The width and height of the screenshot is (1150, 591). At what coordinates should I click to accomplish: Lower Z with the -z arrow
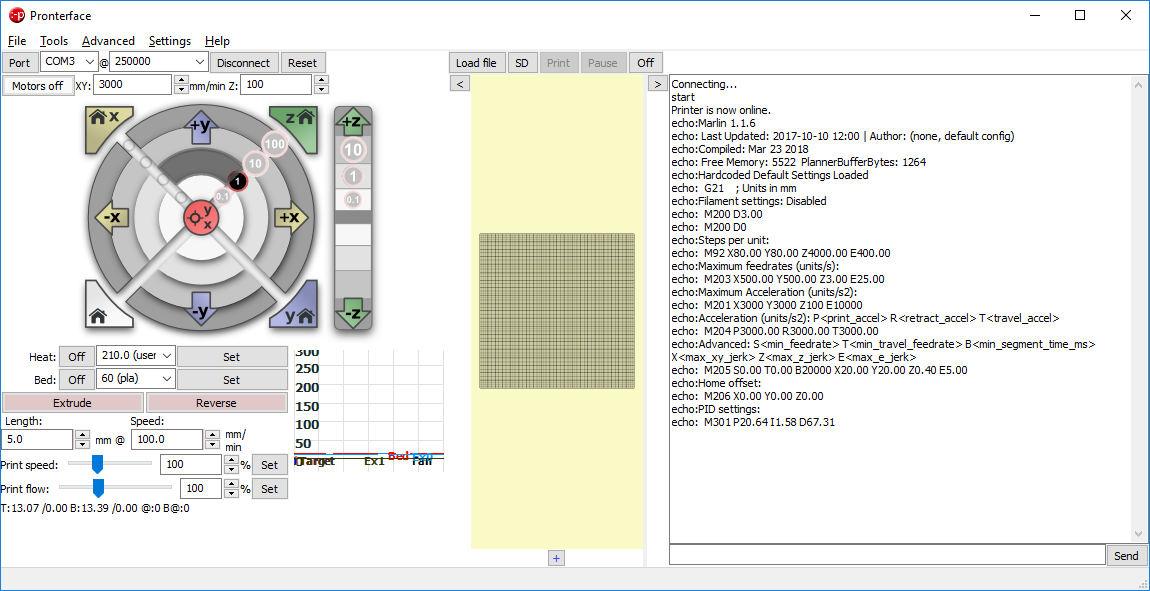click(353, 315)
